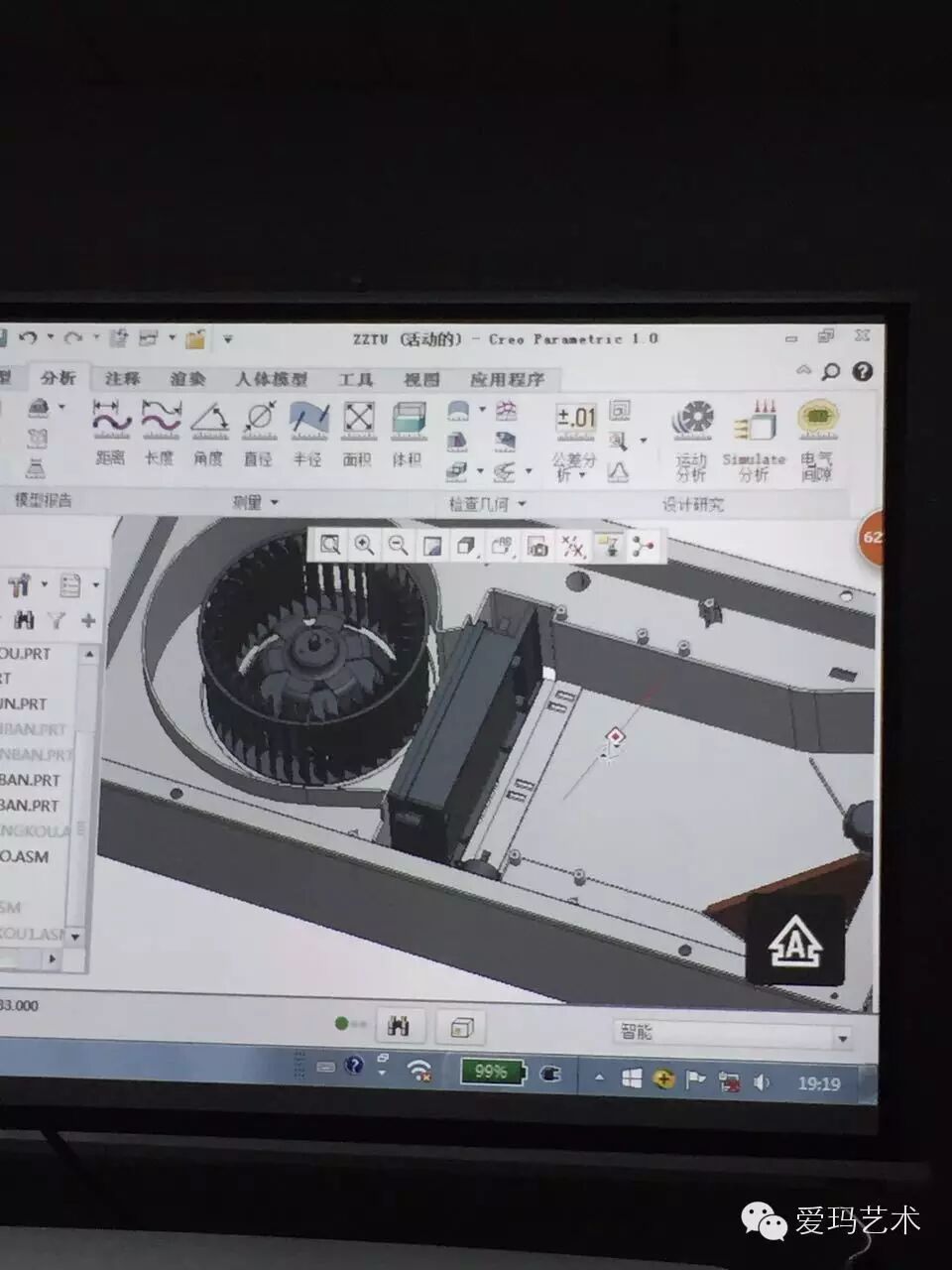Toggle the spin center icon
The image size is (952, 1270).
coord(644,548)
